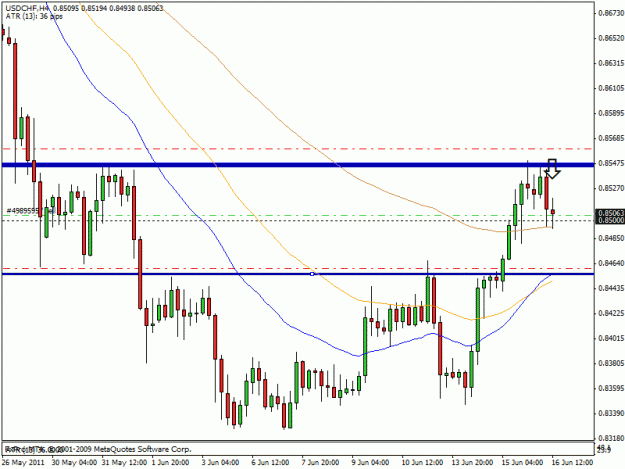The image size is (625, 469).
Task: Click the ATR (13): 36 pips label
Action: tap(34, 16)
